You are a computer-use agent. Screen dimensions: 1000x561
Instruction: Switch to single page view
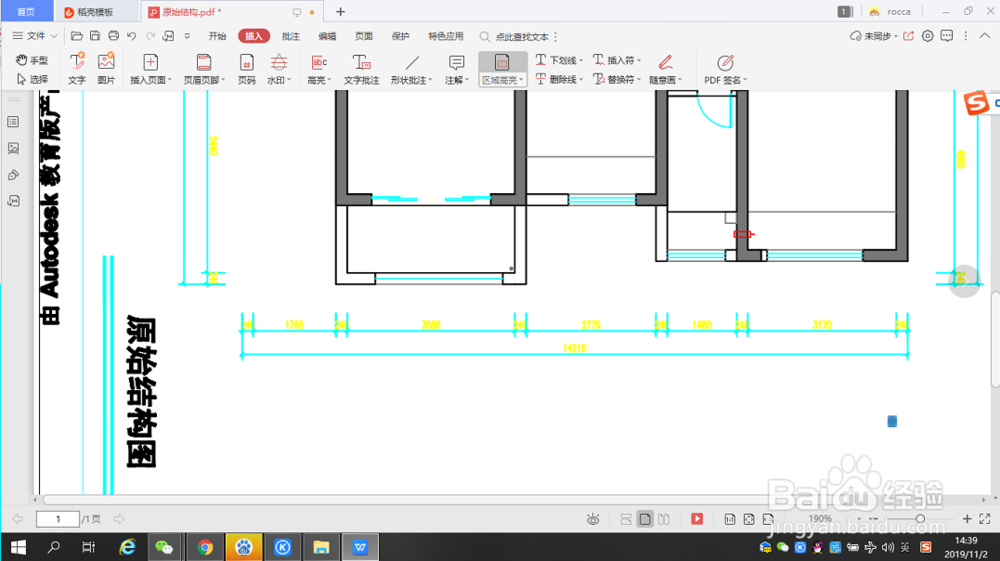point(645,519)
